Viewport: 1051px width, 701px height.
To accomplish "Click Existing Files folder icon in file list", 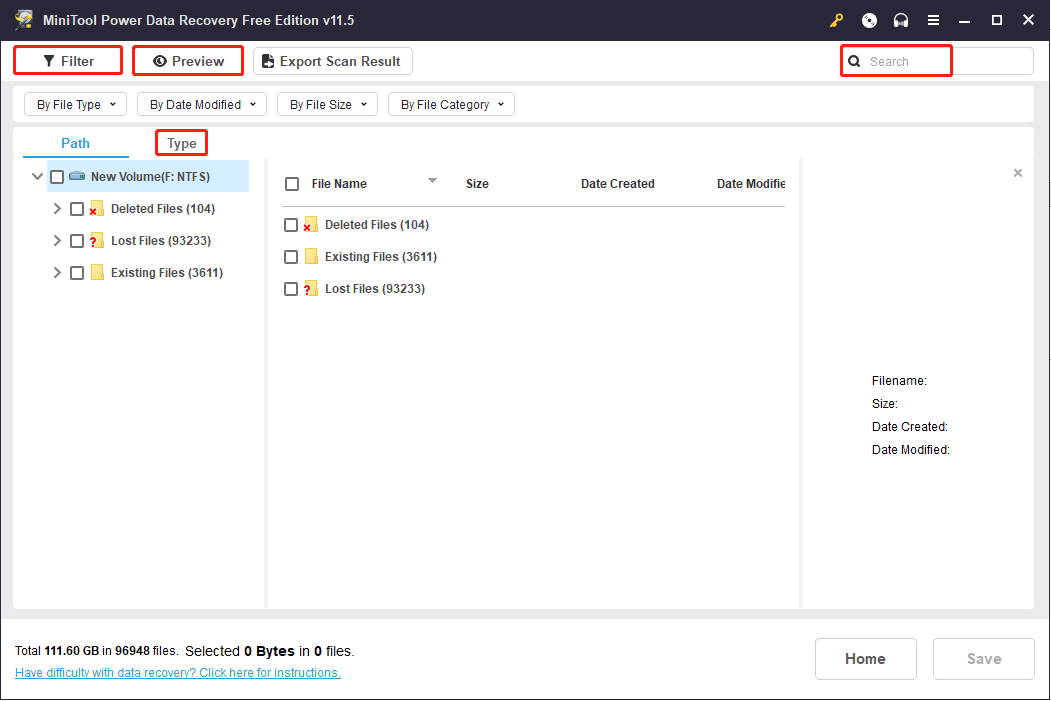I will click(311, 256).
